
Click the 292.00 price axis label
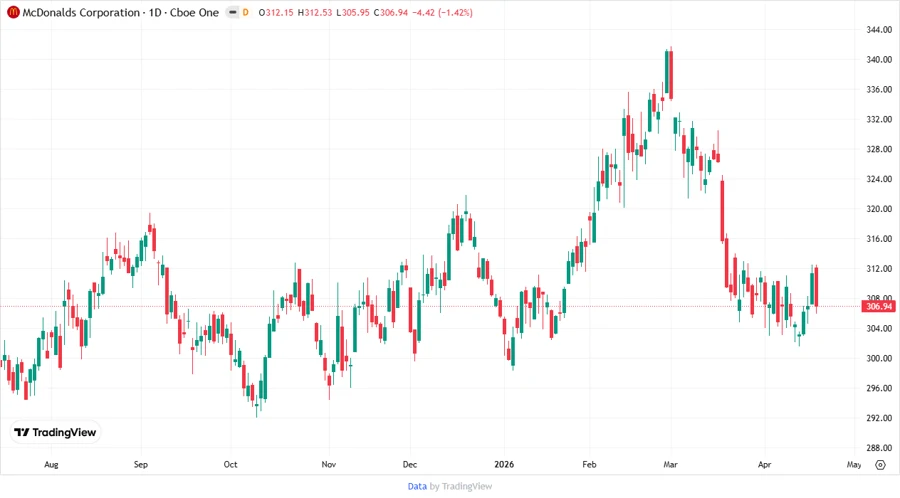(879, 418)
